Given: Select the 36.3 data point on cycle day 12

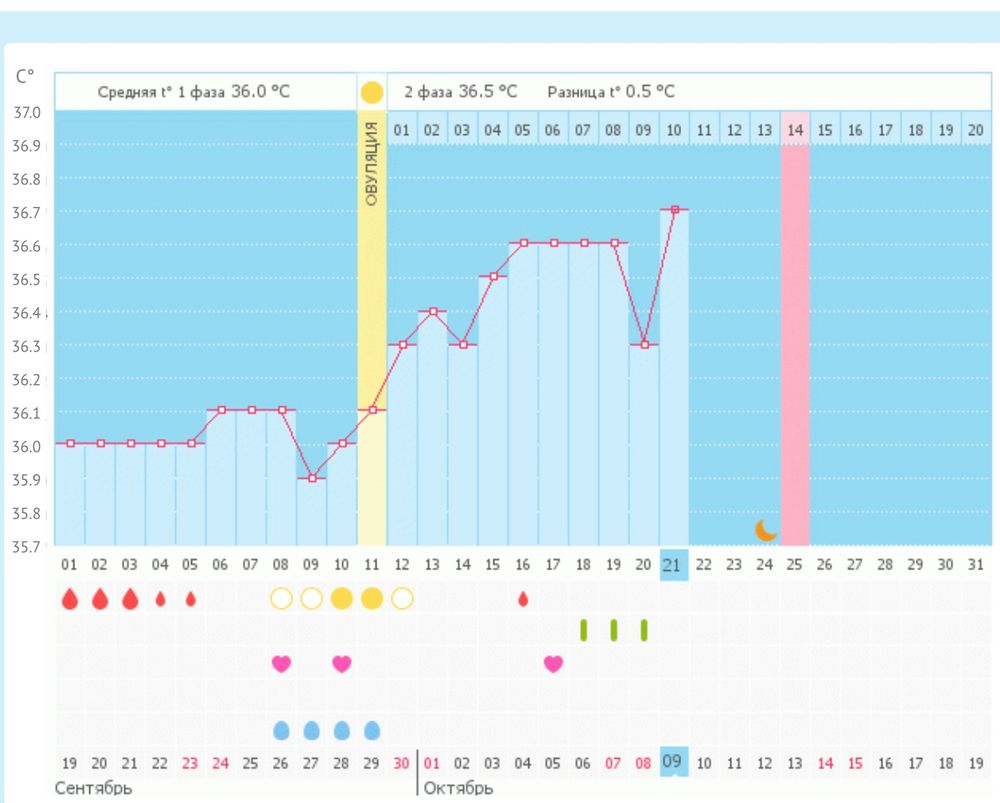Looking at the screenshot, I should click(x=402, y=344).
